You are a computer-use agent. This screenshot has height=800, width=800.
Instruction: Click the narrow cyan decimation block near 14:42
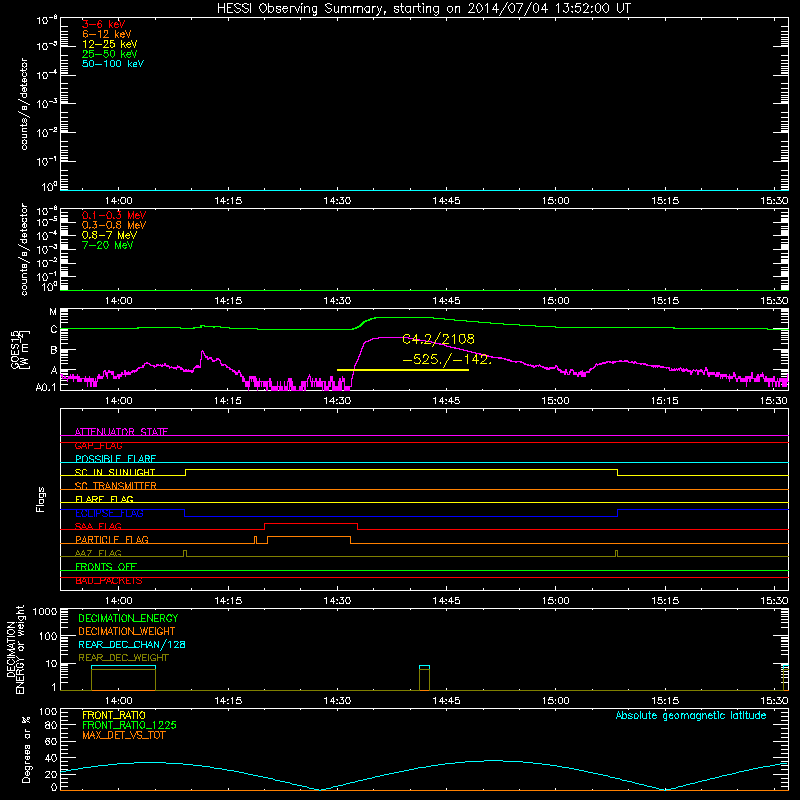point(424,667)
